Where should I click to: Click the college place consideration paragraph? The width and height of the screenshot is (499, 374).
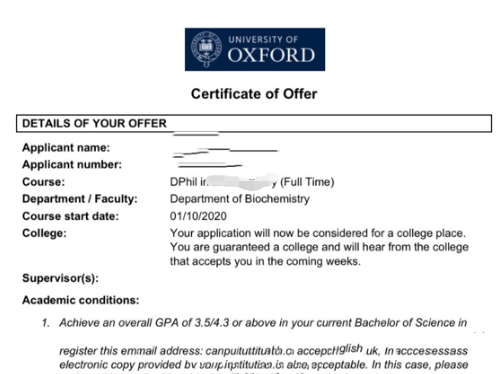click(319, 247)
